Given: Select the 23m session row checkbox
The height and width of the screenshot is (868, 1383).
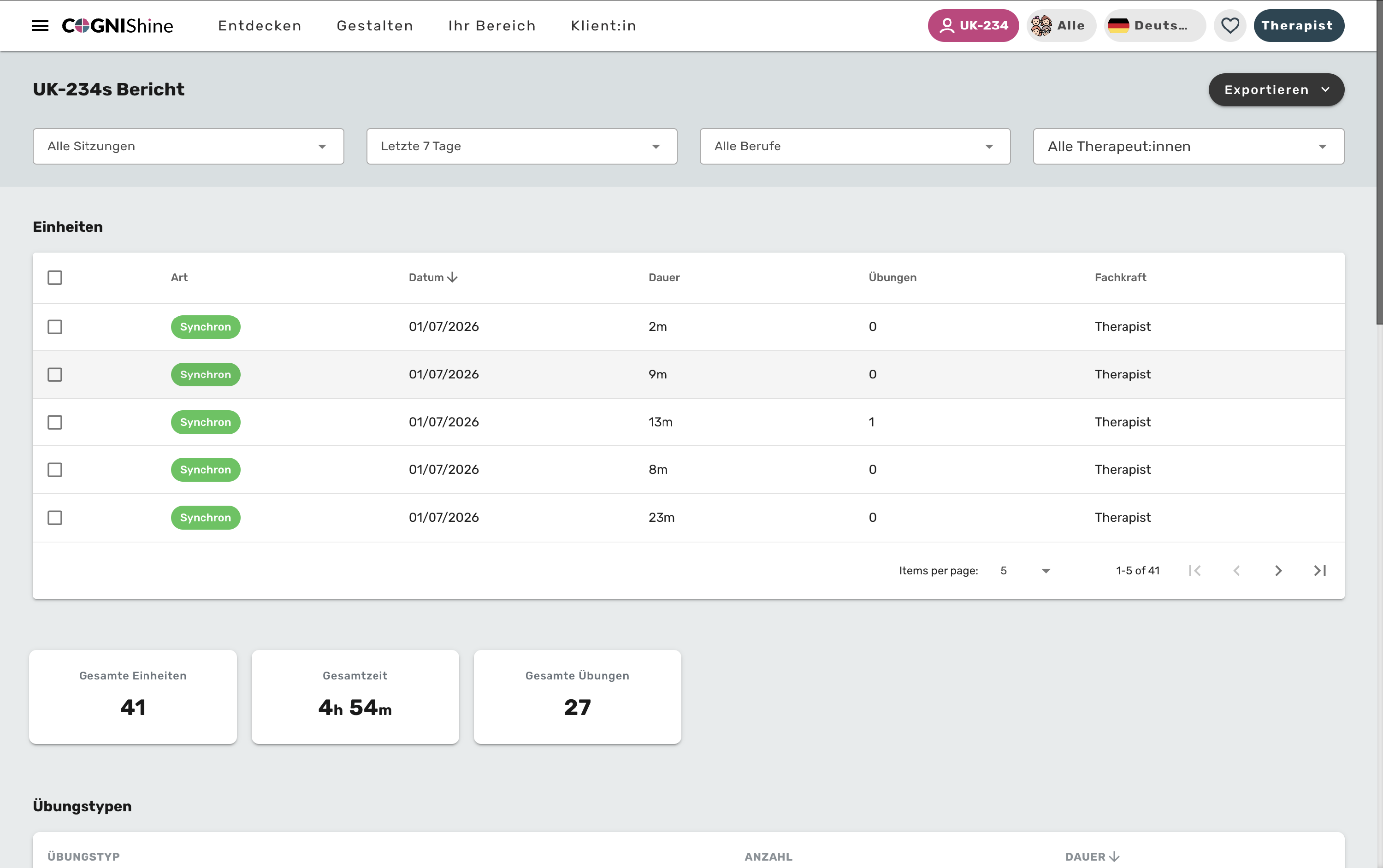Looking at the screenshot, I should [x=55, y=518].
